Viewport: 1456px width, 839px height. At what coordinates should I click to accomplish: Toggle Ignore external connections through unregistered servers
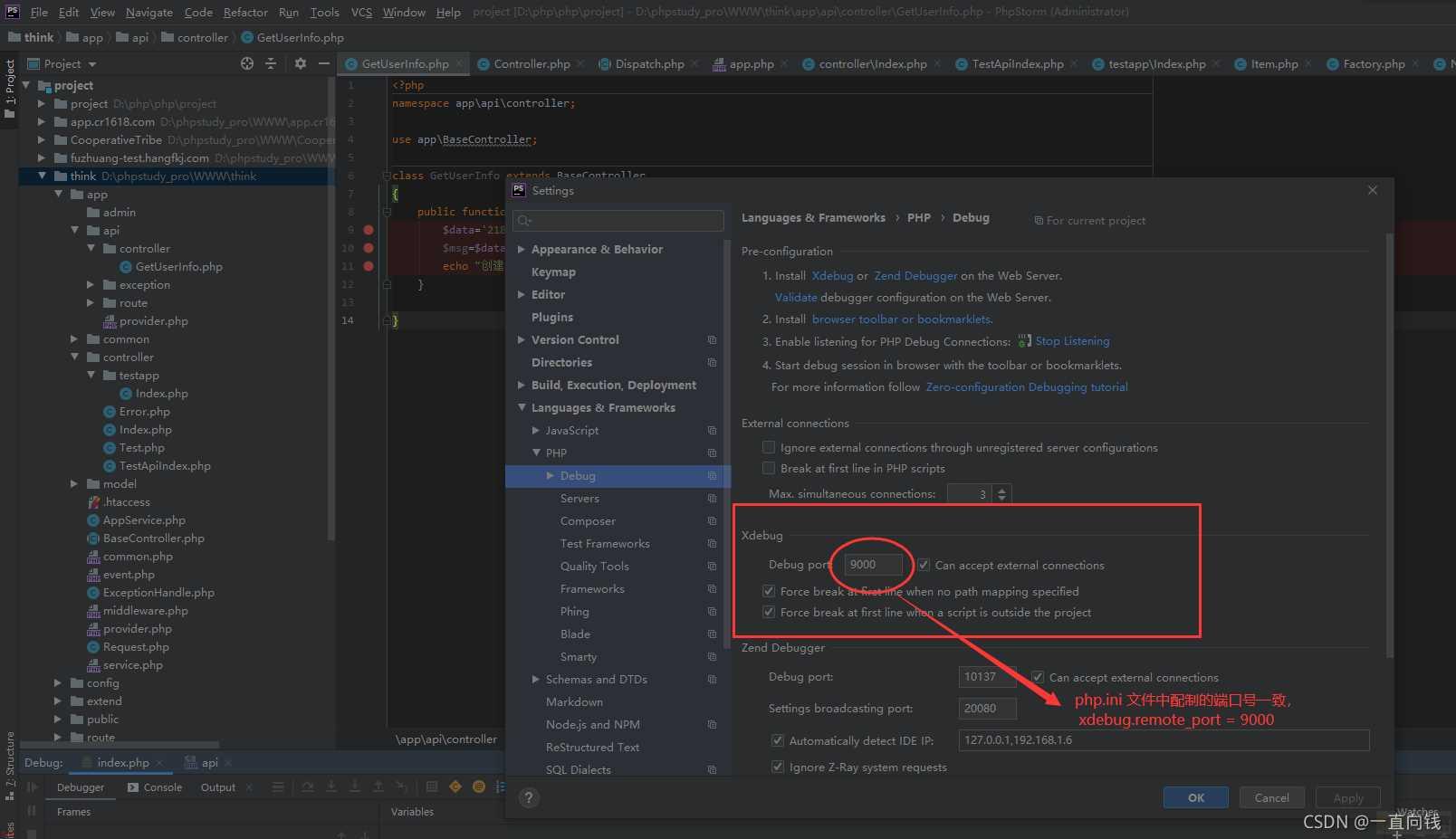tap(769, 447)
